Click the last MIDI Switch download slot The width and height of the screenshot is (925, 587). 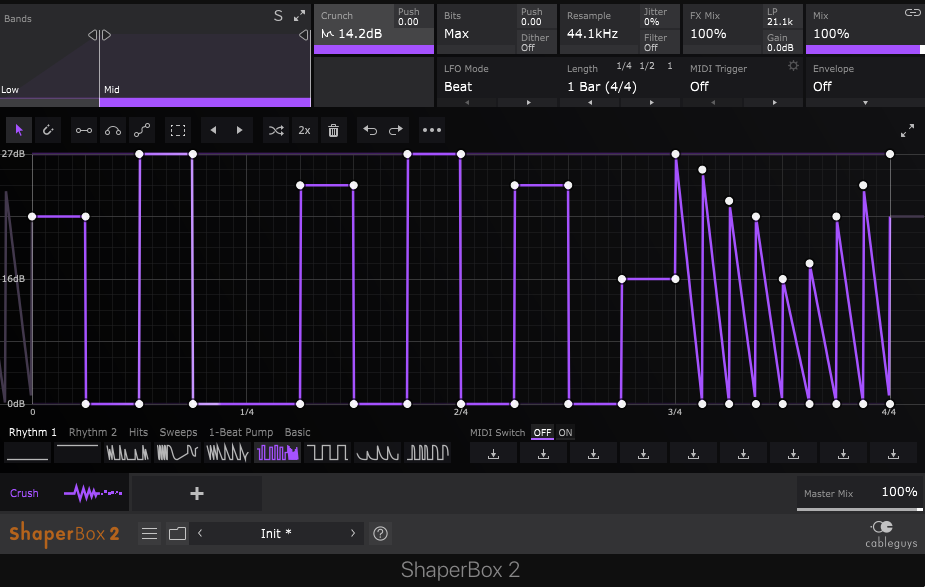coord(893,454)
